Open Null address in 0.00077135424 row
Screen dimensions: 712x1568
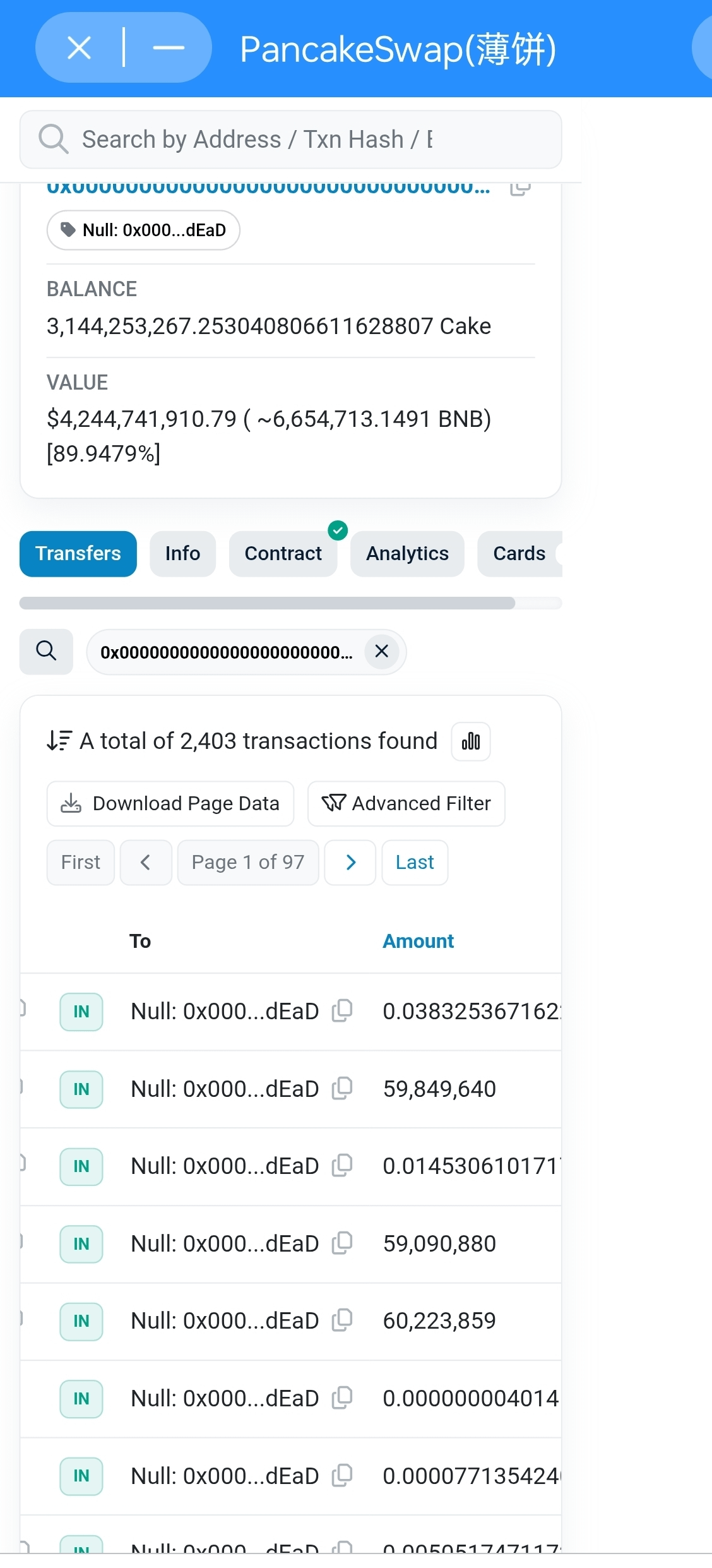coord(225,1476)
